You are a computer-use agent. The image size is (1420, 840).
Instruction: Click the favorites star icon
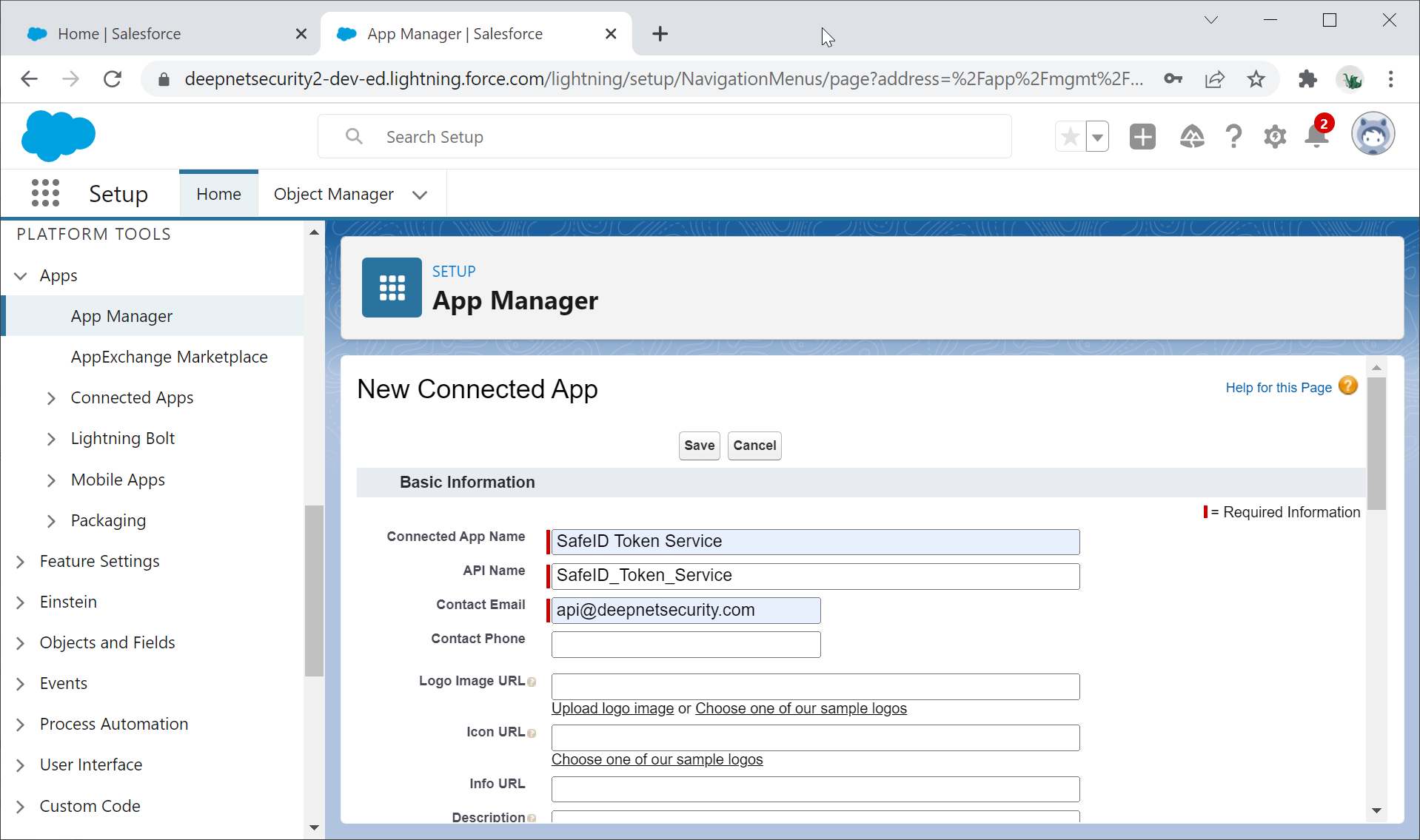pos(1070,137)
